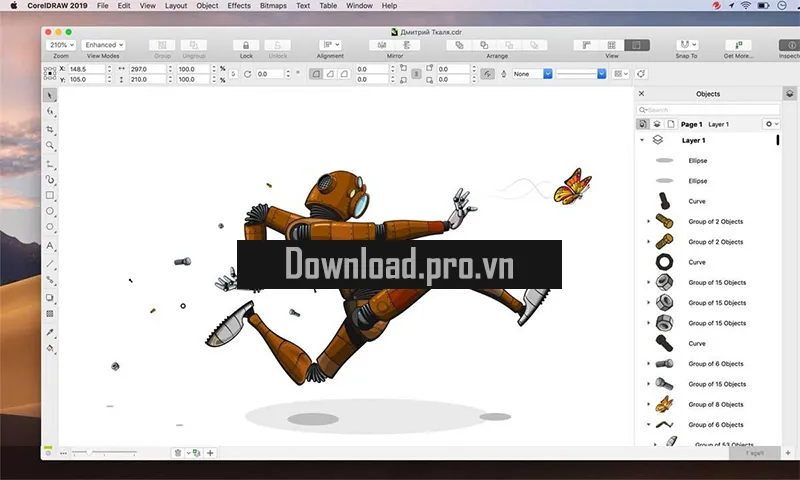Open the 210% zoom level dropdown
This screenshot has height=480, width=800.
(x=61, y=45)
